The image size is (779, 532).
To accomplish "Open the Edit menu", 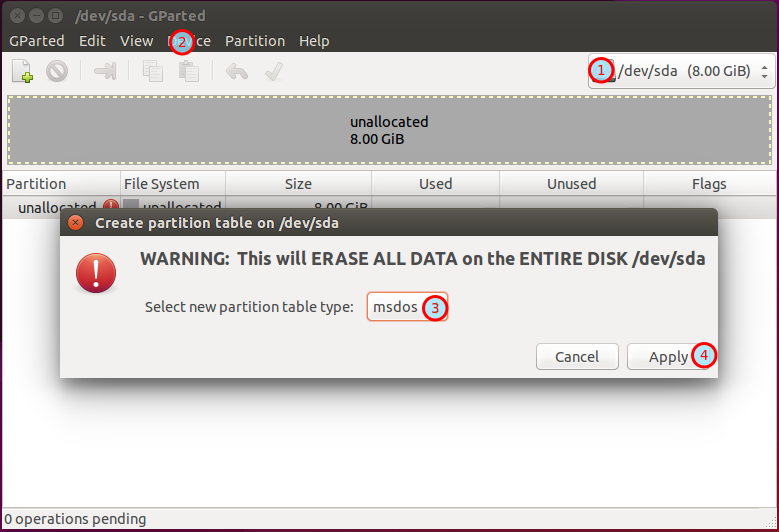I will coord(92,41).
